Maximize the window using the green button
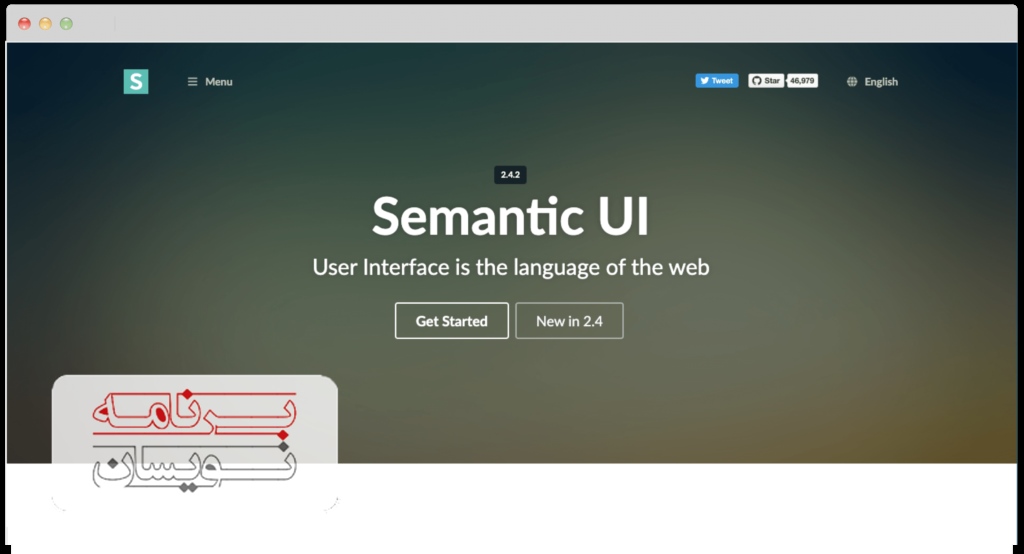Image resolution: width=1024 pixels, height=554 pixels. [66, 24]
